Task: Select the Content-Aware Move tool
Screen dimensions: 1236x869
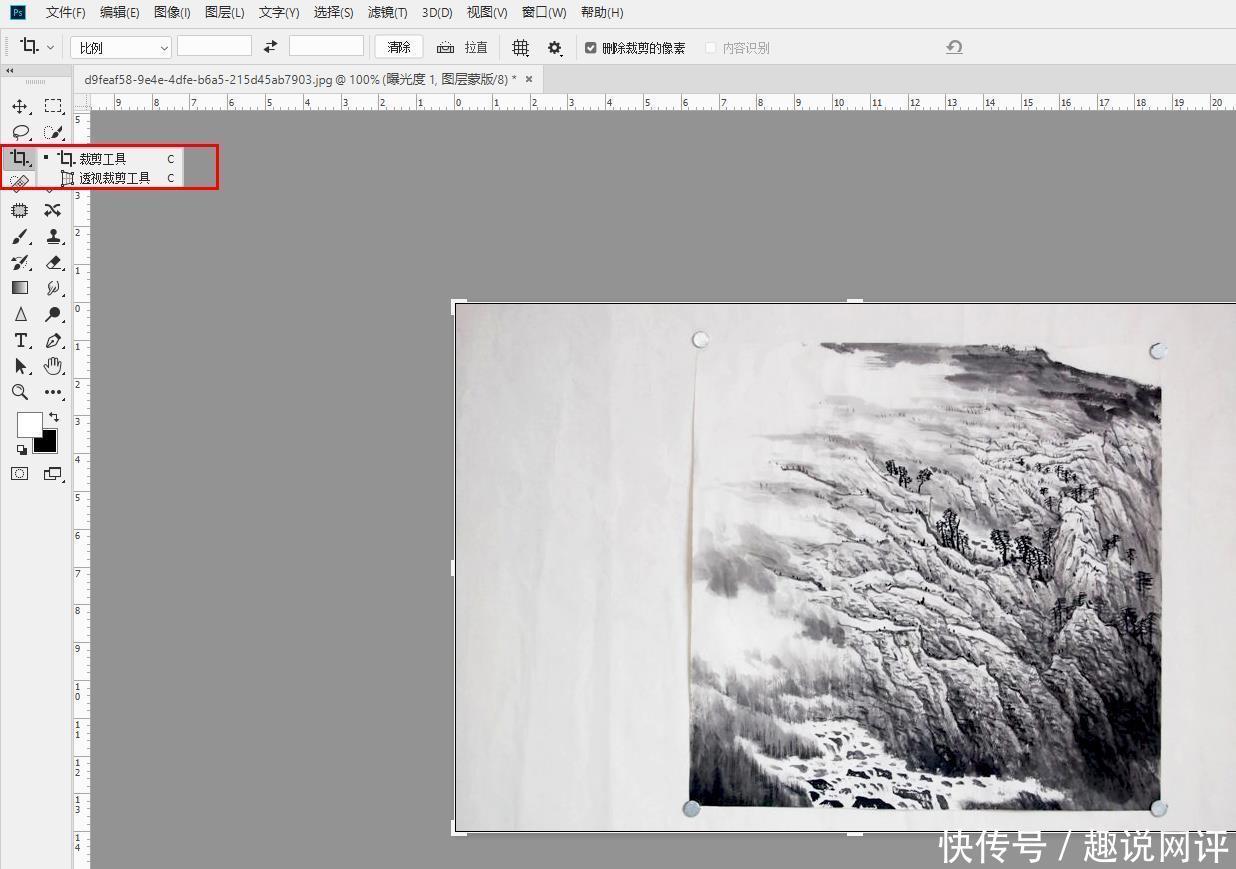Action: pyautogui.click(x=53, y=210)
